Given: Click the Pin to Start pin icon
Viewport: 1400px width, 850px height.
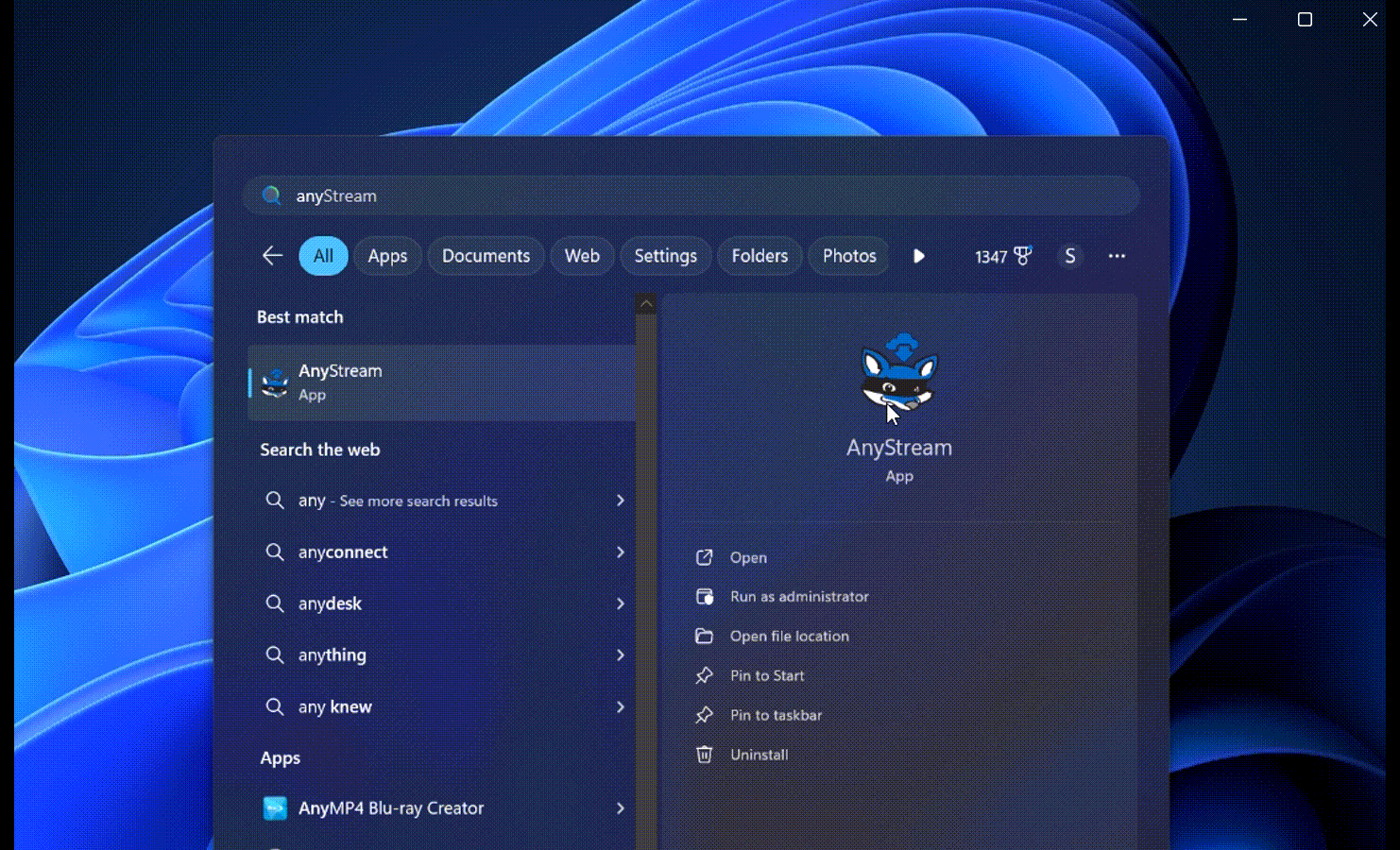Looking at the screenshot, I should click(704, 676).
